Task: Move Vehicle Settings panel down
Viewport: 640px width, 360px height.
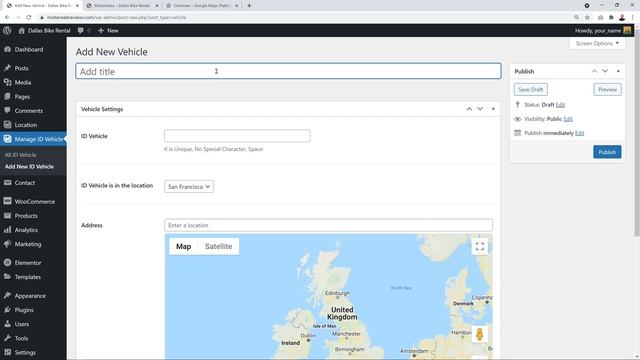Action: [480, 109]
